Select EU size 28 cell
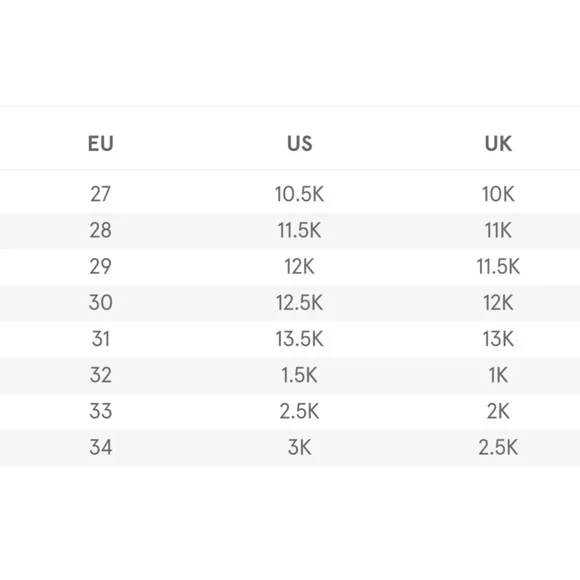The height and width of the screenshot is (580, 580). pos(101,230)
